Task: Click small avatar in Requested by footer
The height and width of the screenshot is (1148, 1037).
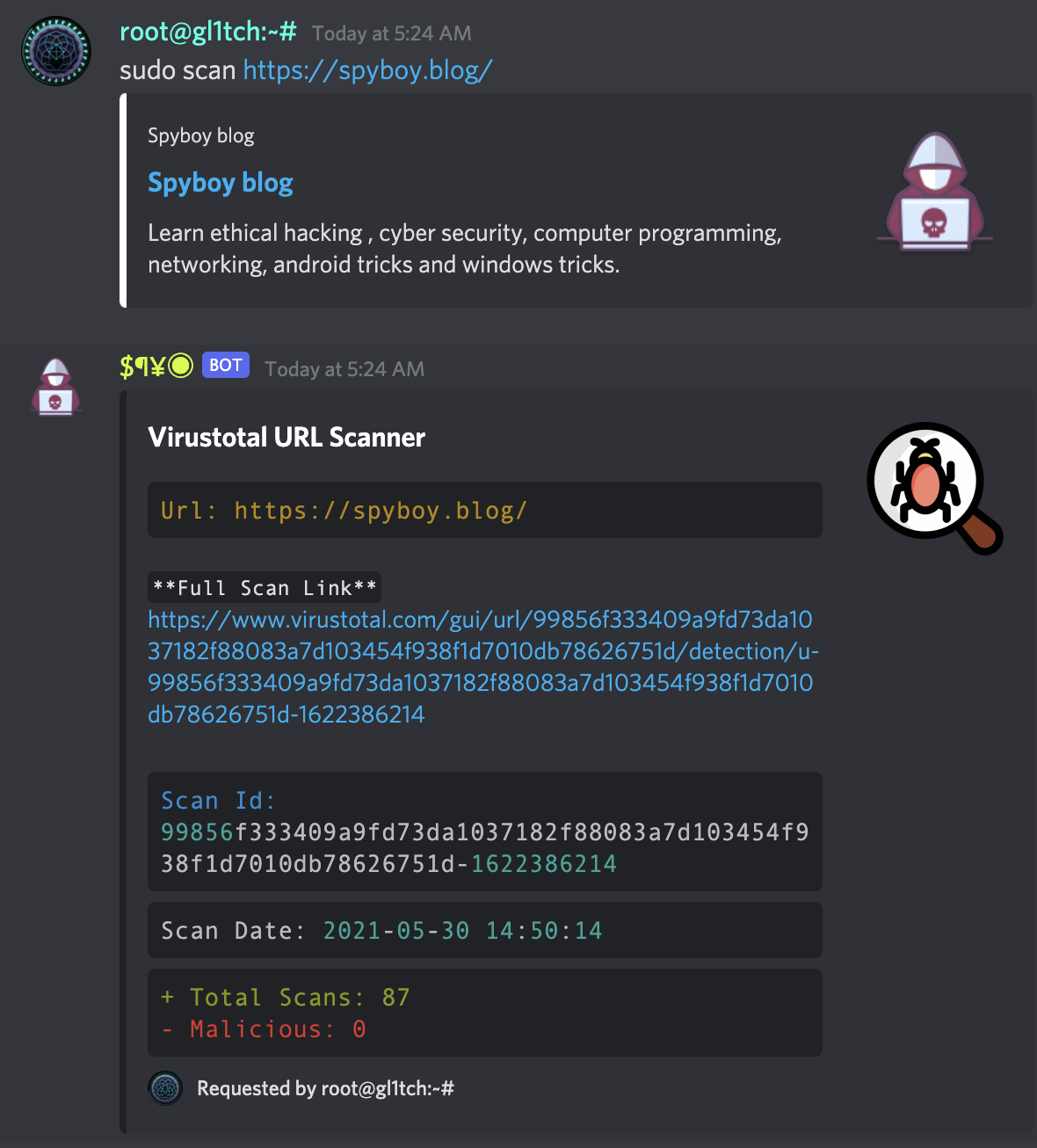Action: click(165, 1088)
